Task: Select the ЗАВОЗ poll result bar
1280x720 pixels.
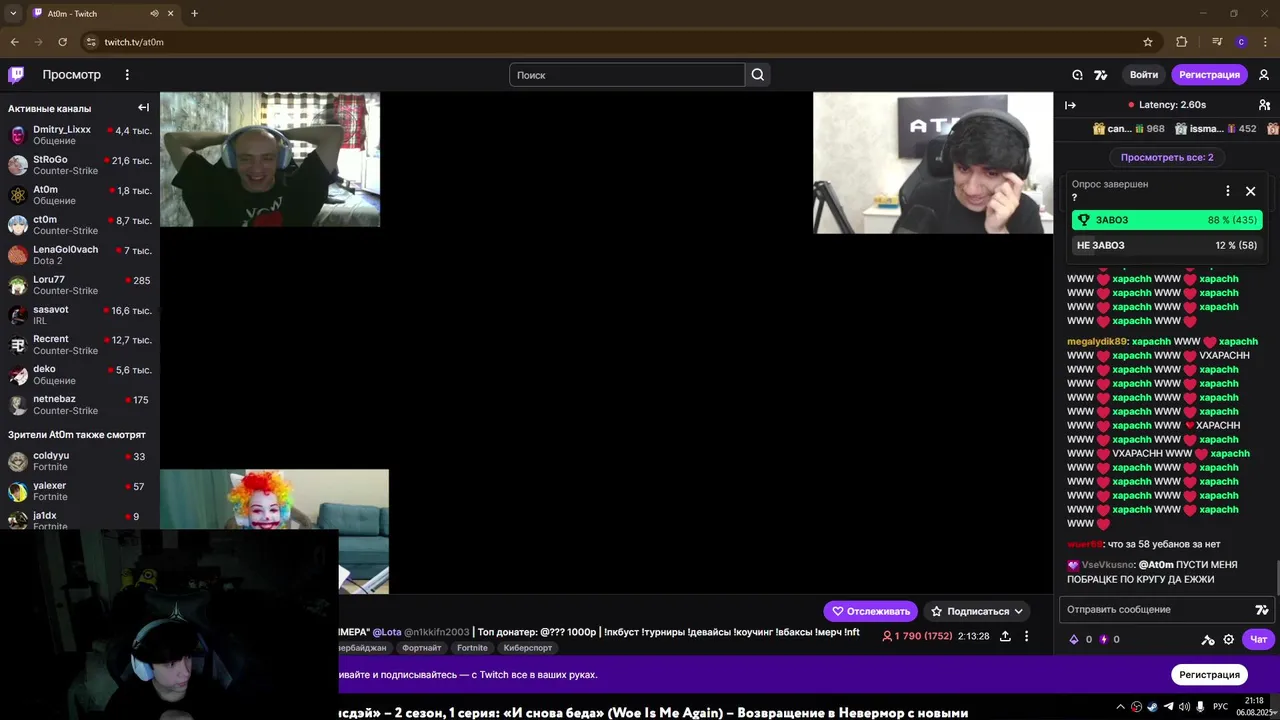Action: (x=1167, y=220)
